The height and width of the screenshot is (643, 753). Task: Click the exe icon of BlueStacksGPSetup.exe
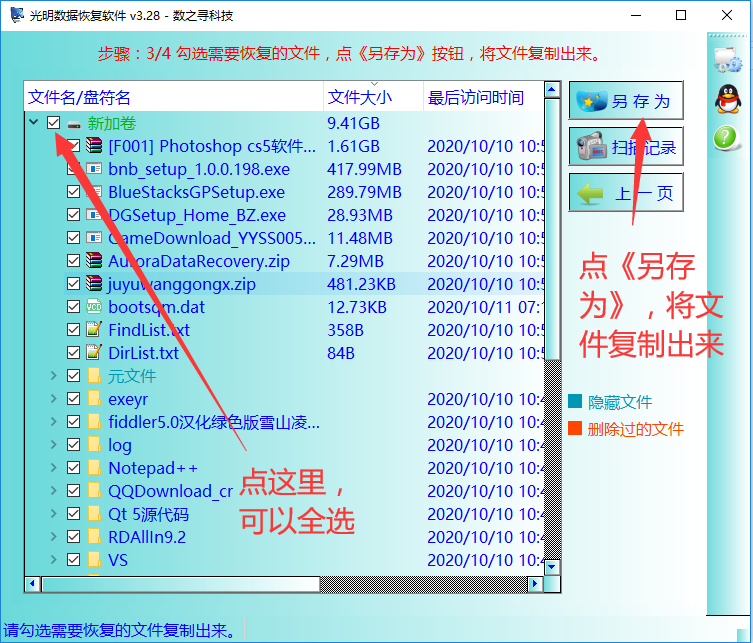point(94,192)
